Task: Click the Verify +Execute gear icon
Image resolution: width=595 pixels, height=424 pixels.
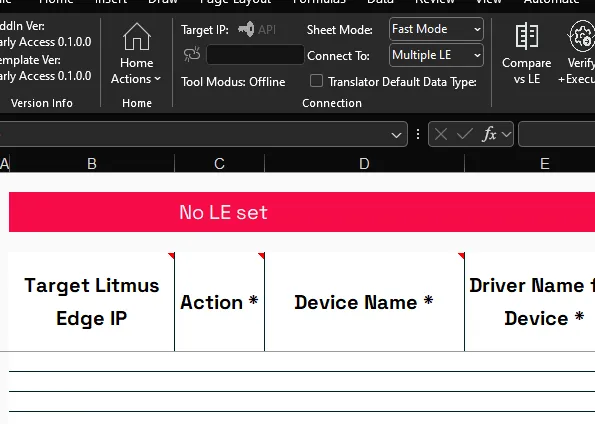Action: tap(581, 36)
